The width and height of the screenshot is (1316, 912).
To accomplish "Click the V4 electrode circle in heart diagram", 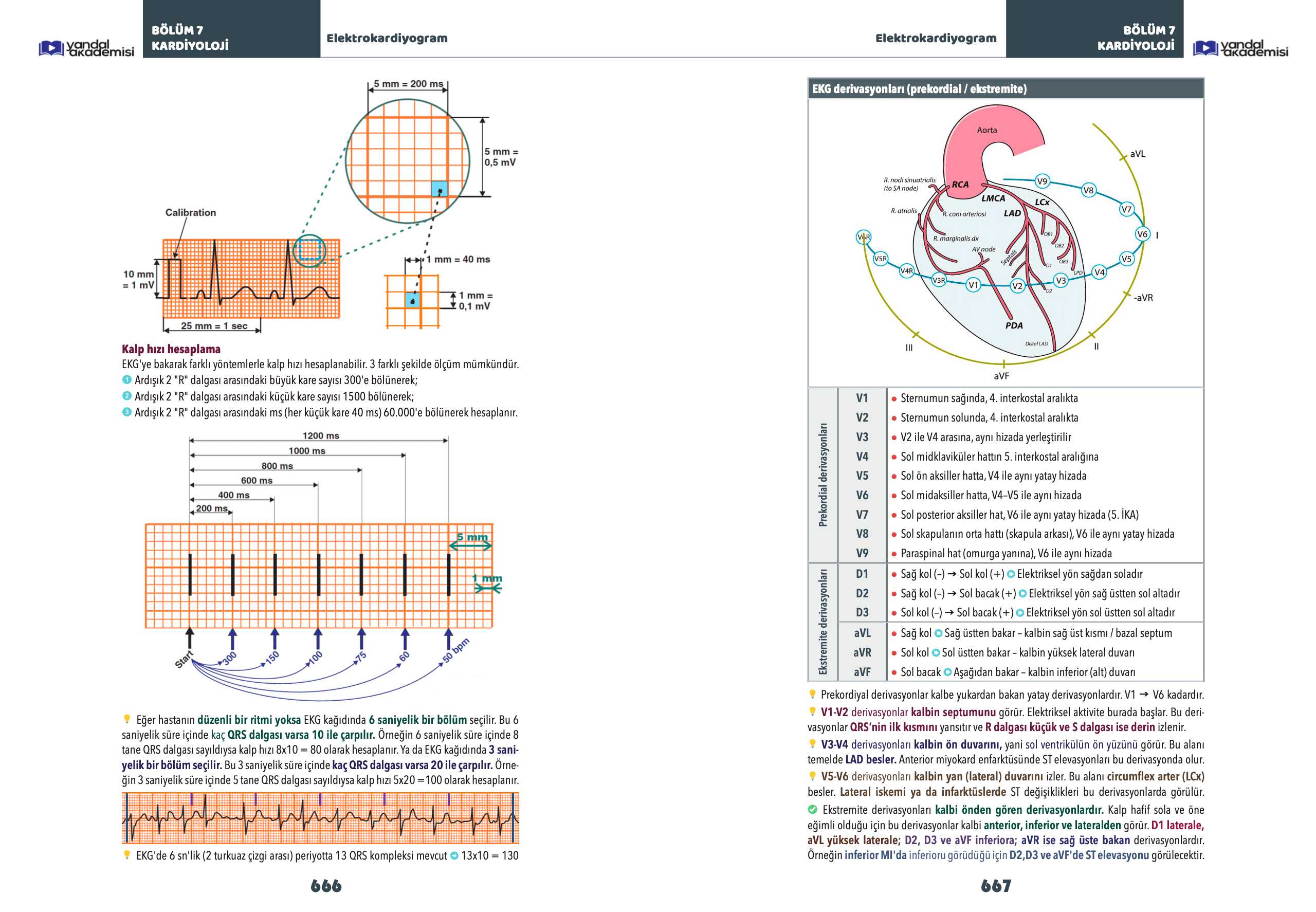I will (x=1099, y=272).
